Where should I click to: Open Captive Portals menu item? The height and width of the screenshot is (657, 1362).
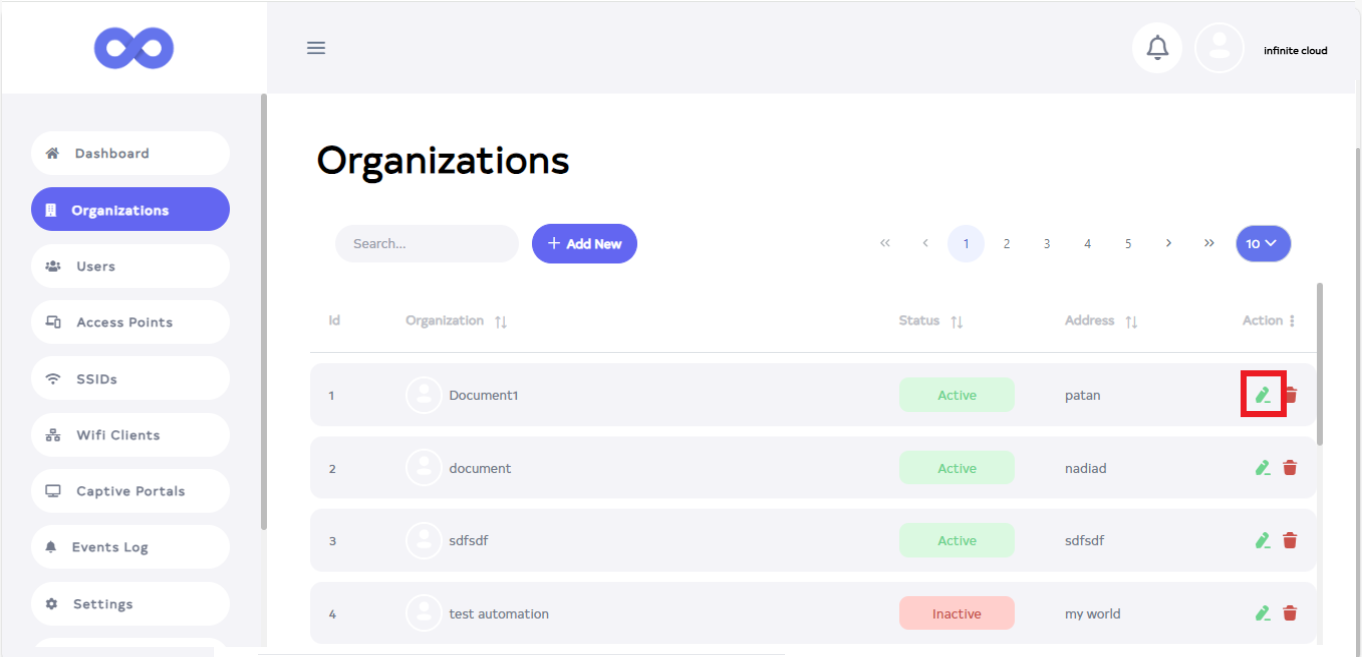pyautogui.click(x=130, y=491)
